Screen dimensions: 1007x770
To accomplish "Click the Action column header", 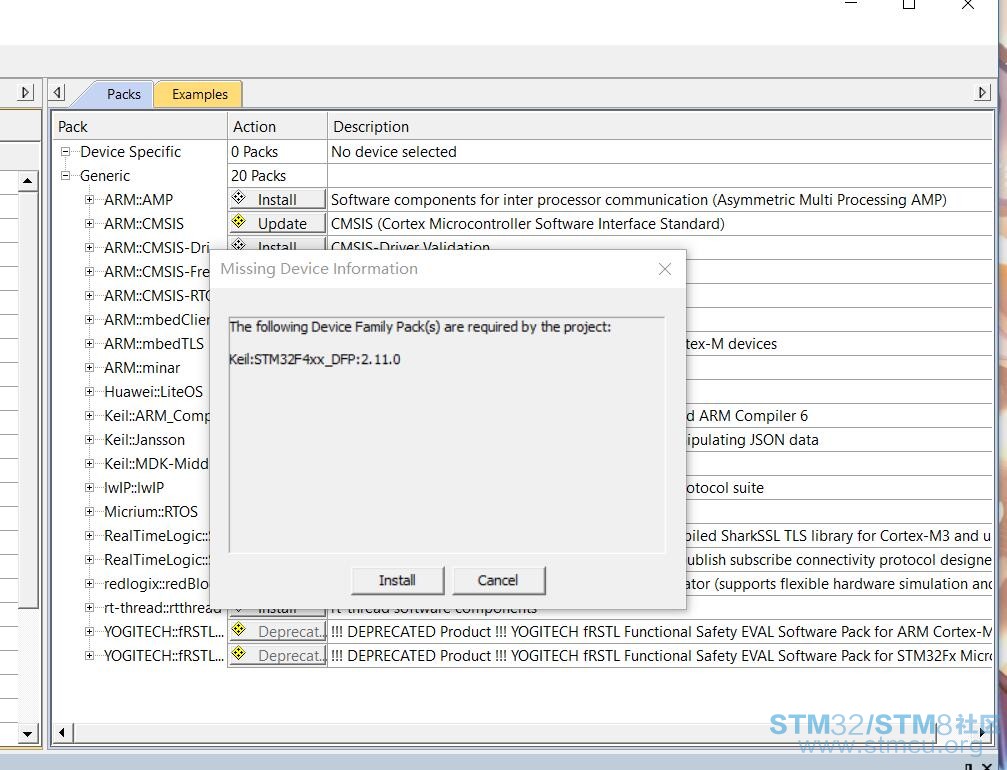I will [277, 127].
